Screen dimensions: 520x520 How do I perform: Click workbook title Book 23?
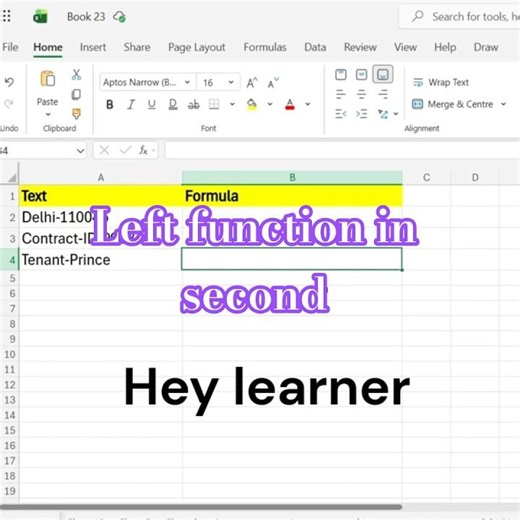click(x=86, y=17)
